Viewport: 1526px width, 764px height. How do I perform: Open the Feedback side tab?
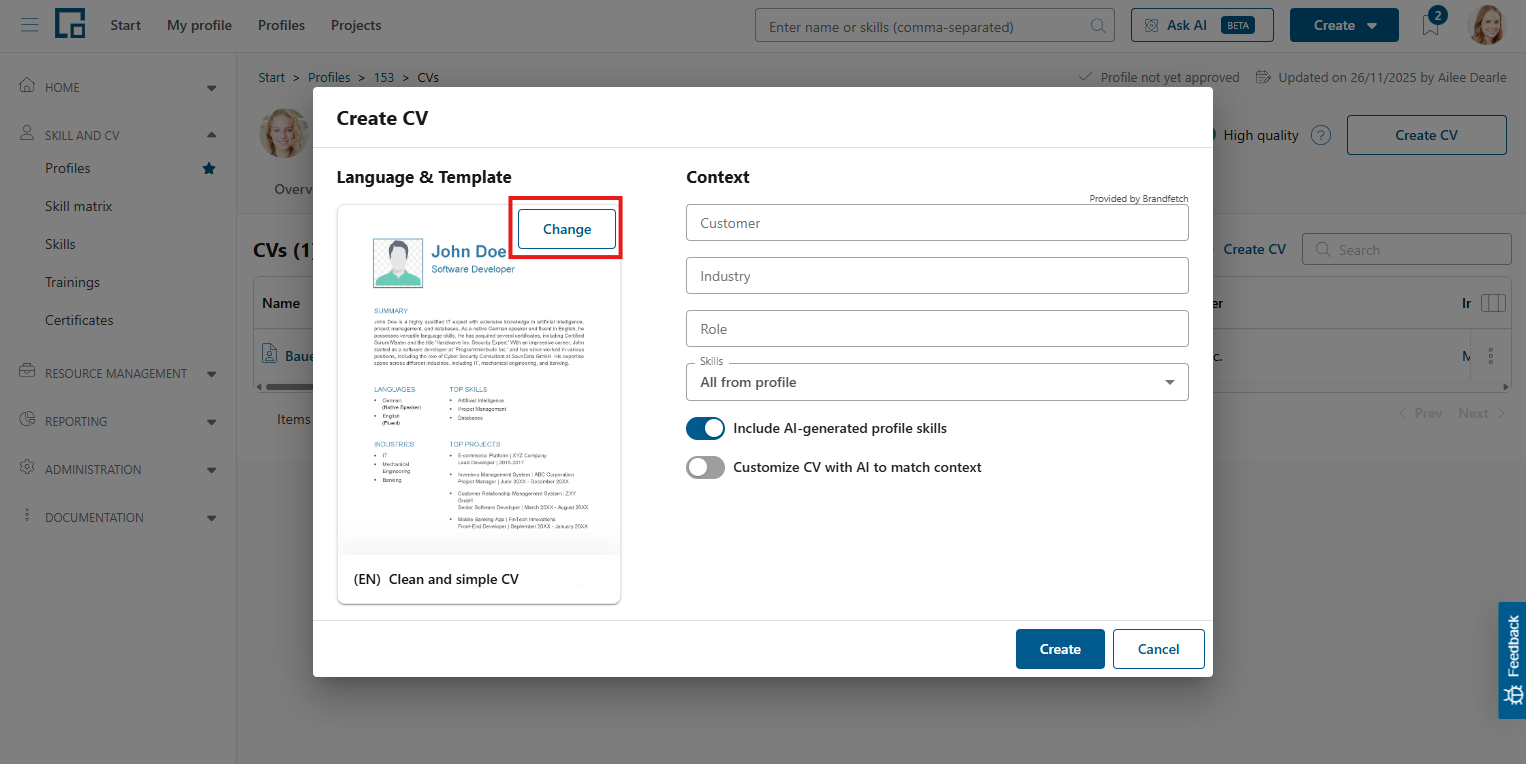[x=1512, y=660]
